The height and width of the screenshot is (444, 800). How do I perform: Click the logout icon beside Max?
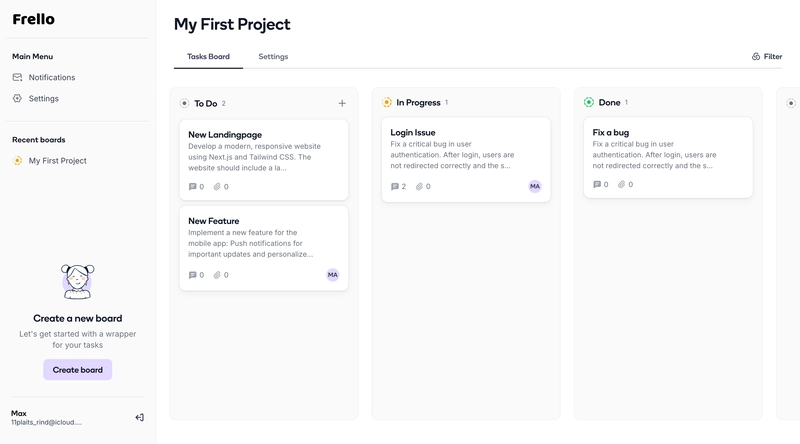140,417
